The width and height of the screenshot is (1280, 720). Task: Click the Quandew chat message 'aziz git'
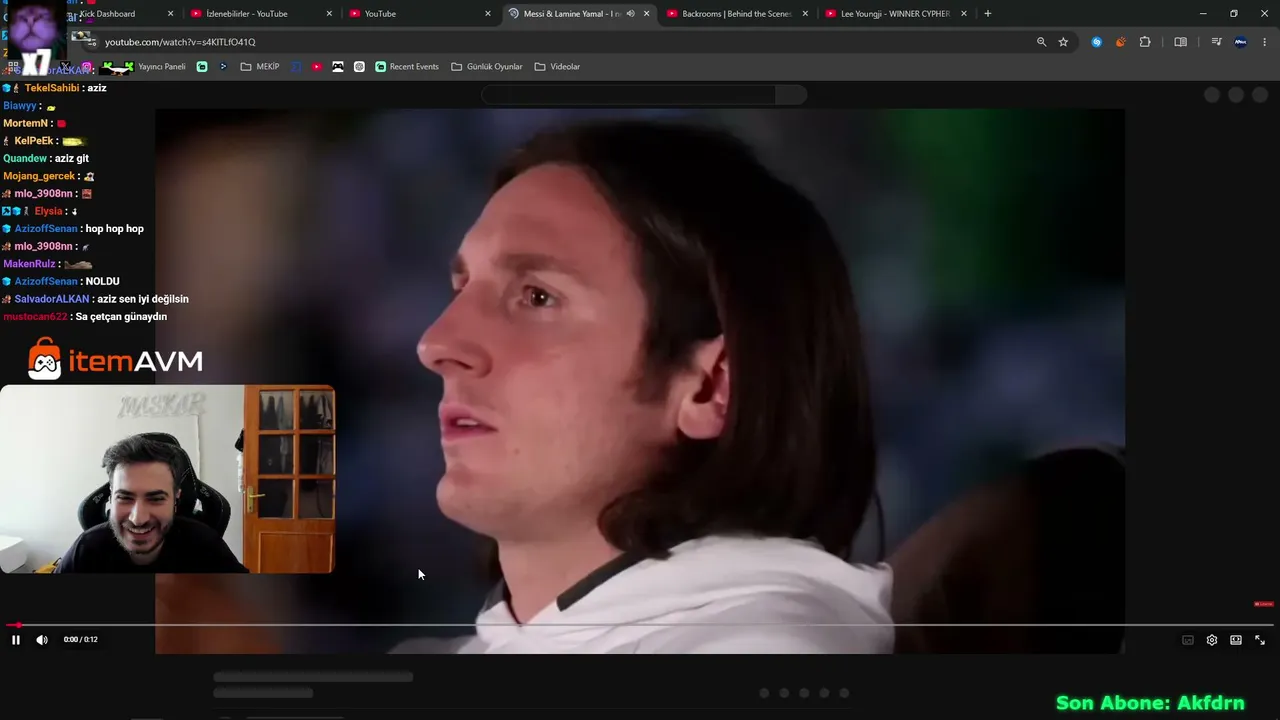pyautogui.click(x=72, y=159)
